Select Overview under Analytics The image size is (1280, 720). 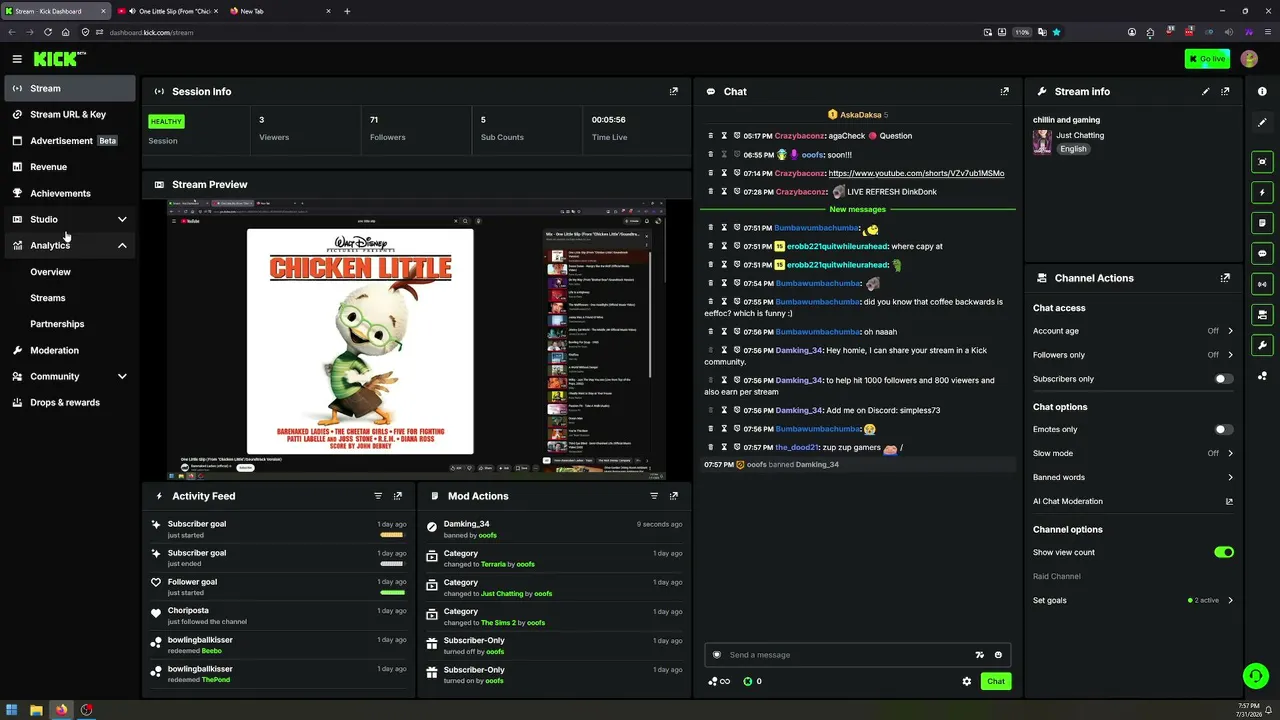coord(50,272)
